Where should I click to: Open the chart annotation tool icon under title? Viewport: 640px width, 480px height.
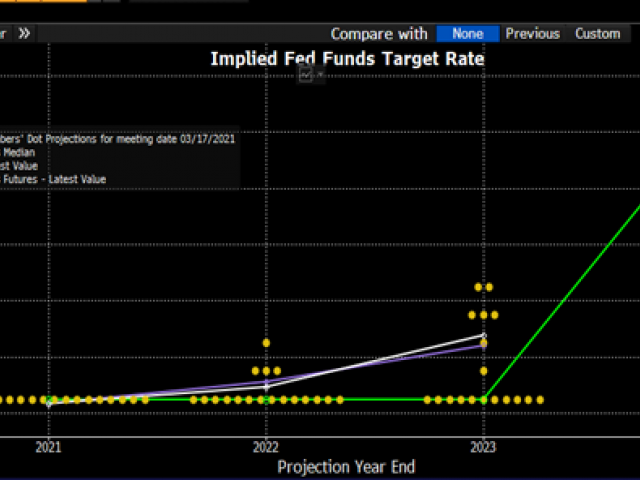click(x=308, y=76)
